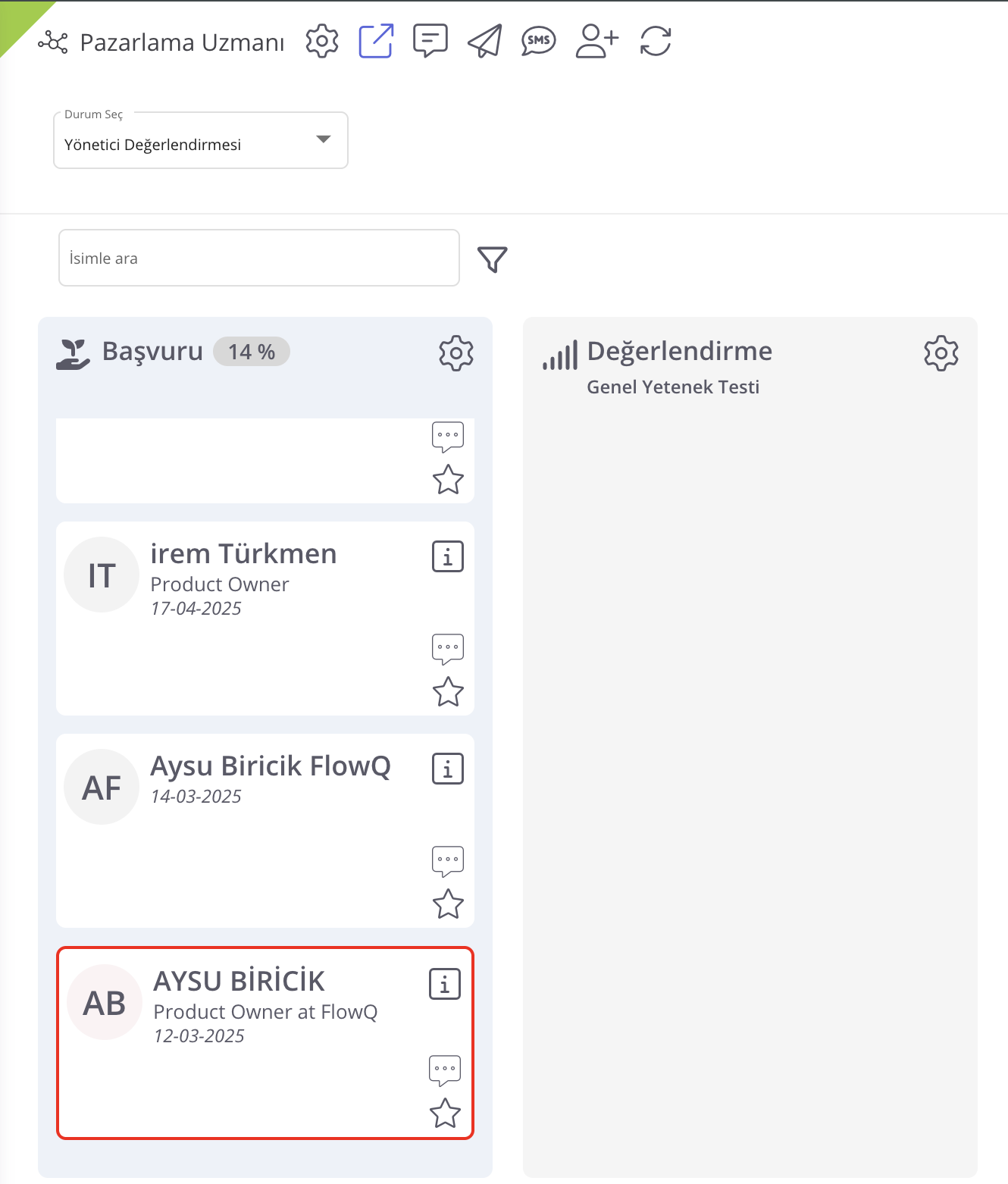Image resolution: width=1008 pixels, height=1184 pixels.
Task: Click the dropdown arrow for Yönetici Değerlendirmesi
Action: click(x=324, y=139)
